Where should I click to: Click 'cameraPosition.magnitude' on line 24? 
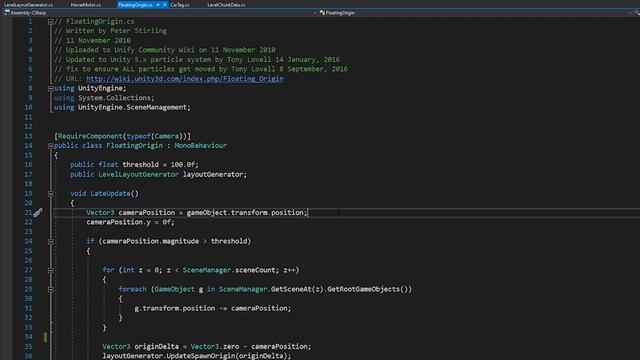(150, 241)
